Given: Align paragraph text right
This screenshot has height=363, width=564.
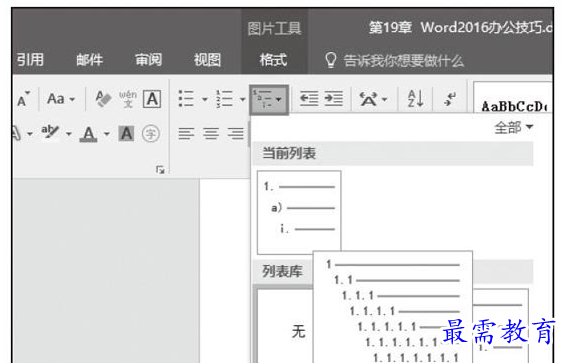Looking at the screenshot, I should [235, 134].
